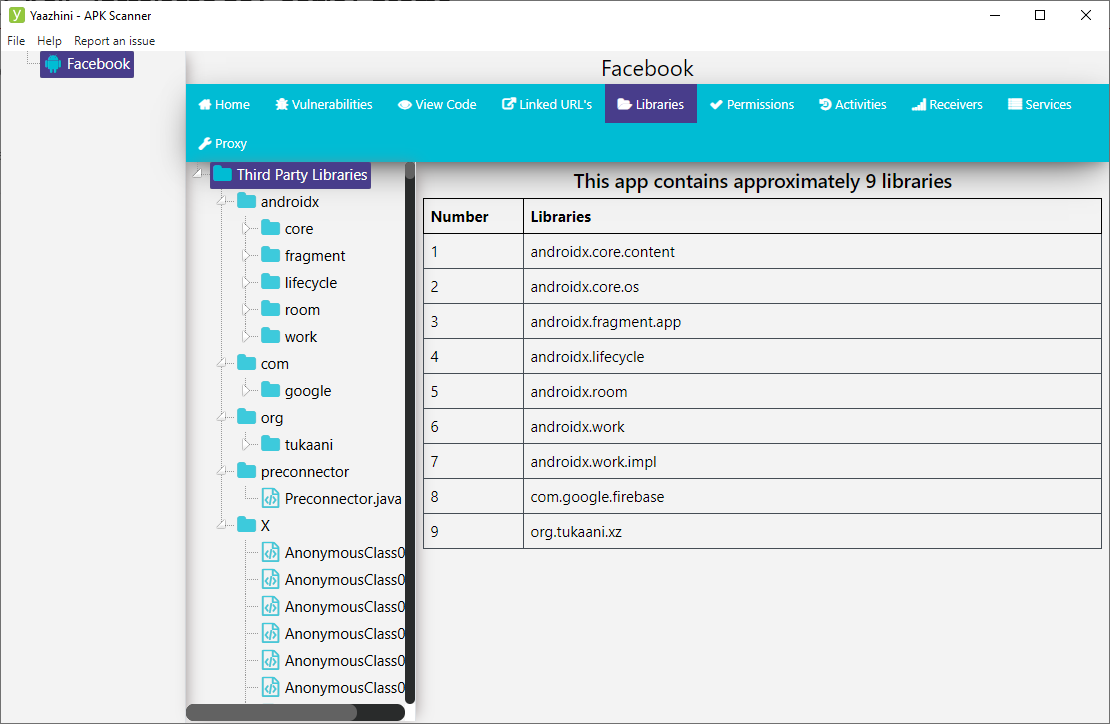Open the View Code tab
The width and height of the screenshot is (1110, 724).
(437, 104)
